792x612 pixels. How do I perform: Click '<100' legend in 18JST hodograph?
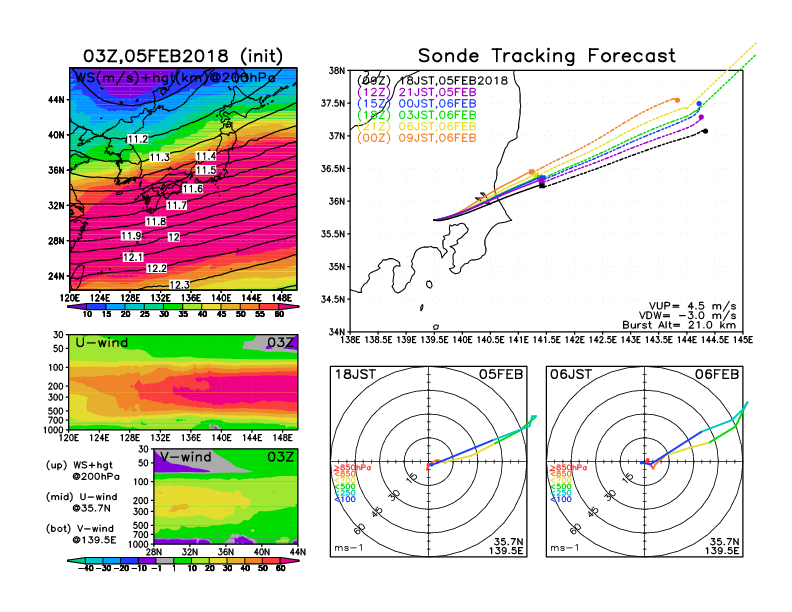coord(345,499)
